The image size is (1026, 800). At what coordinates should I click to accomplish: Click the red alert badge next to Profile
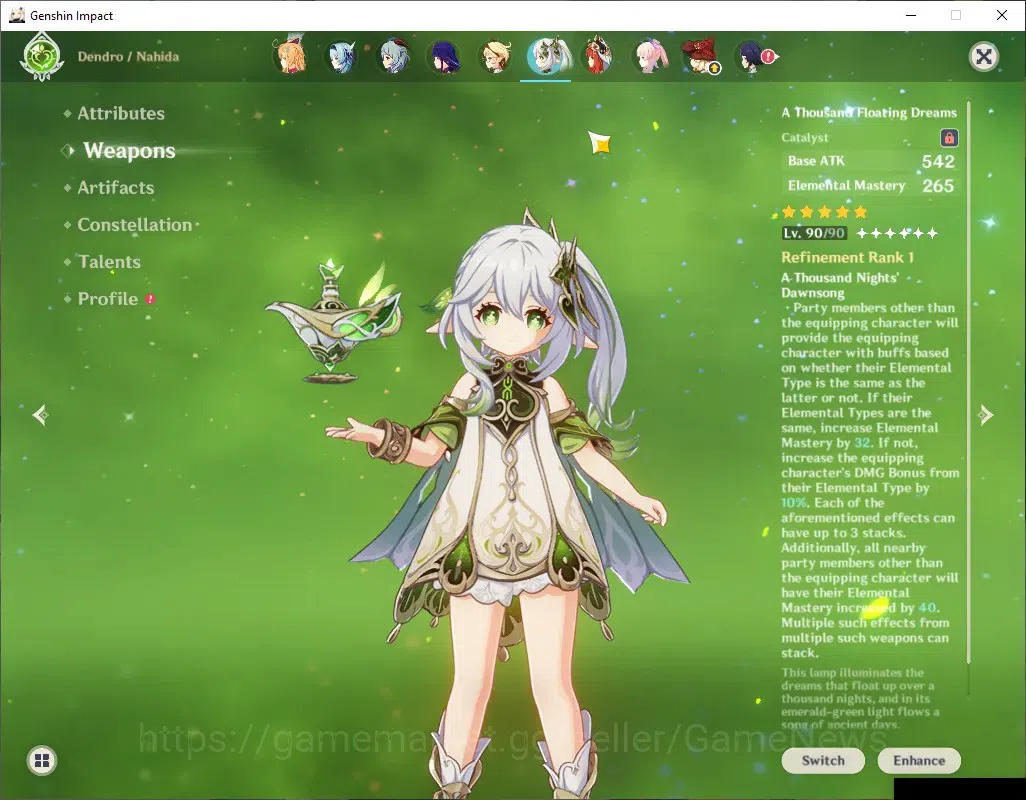click(150, 299)
